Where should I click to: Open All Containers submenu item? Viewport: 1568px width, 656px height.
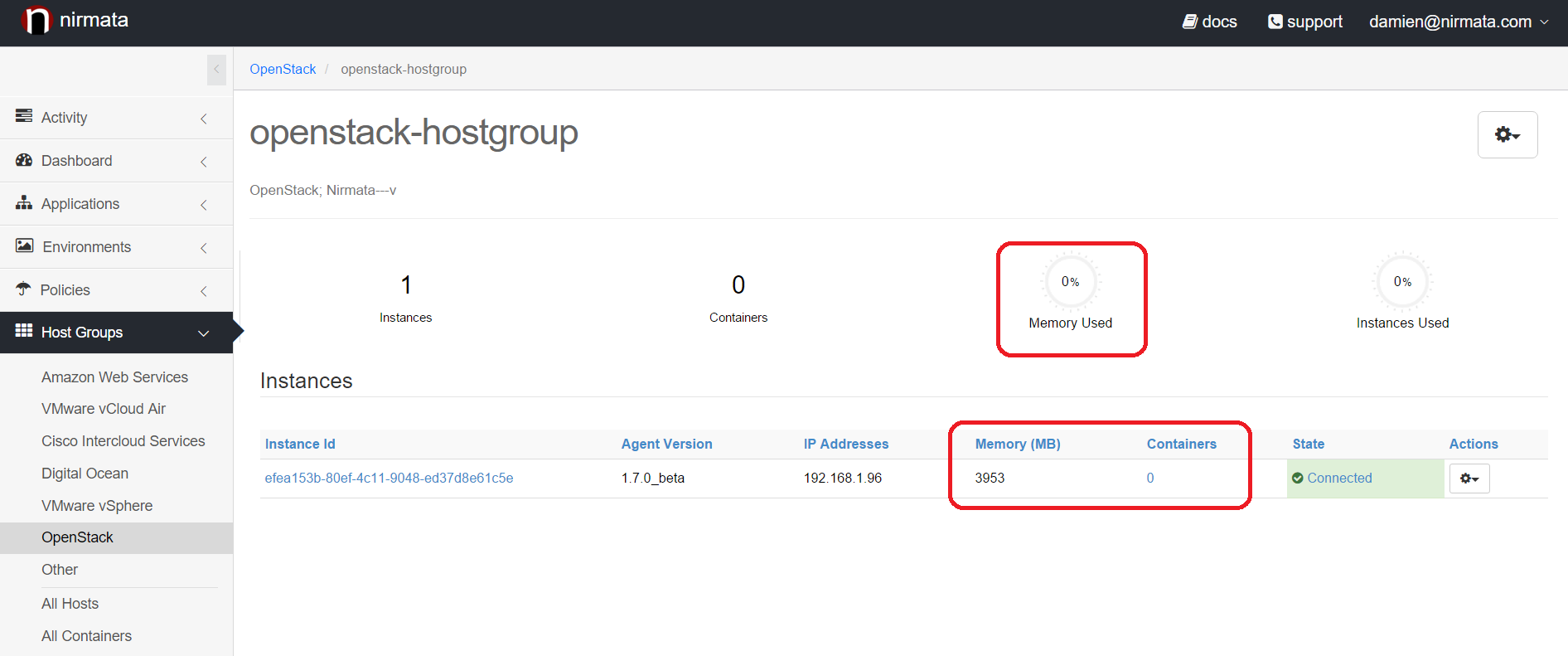[86, 636]
